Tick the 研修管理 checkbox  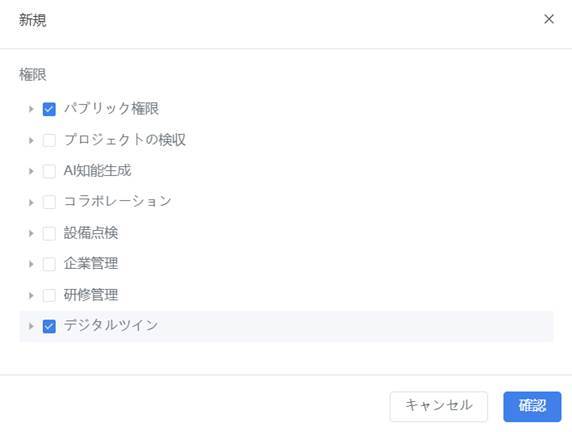point(49,295)
